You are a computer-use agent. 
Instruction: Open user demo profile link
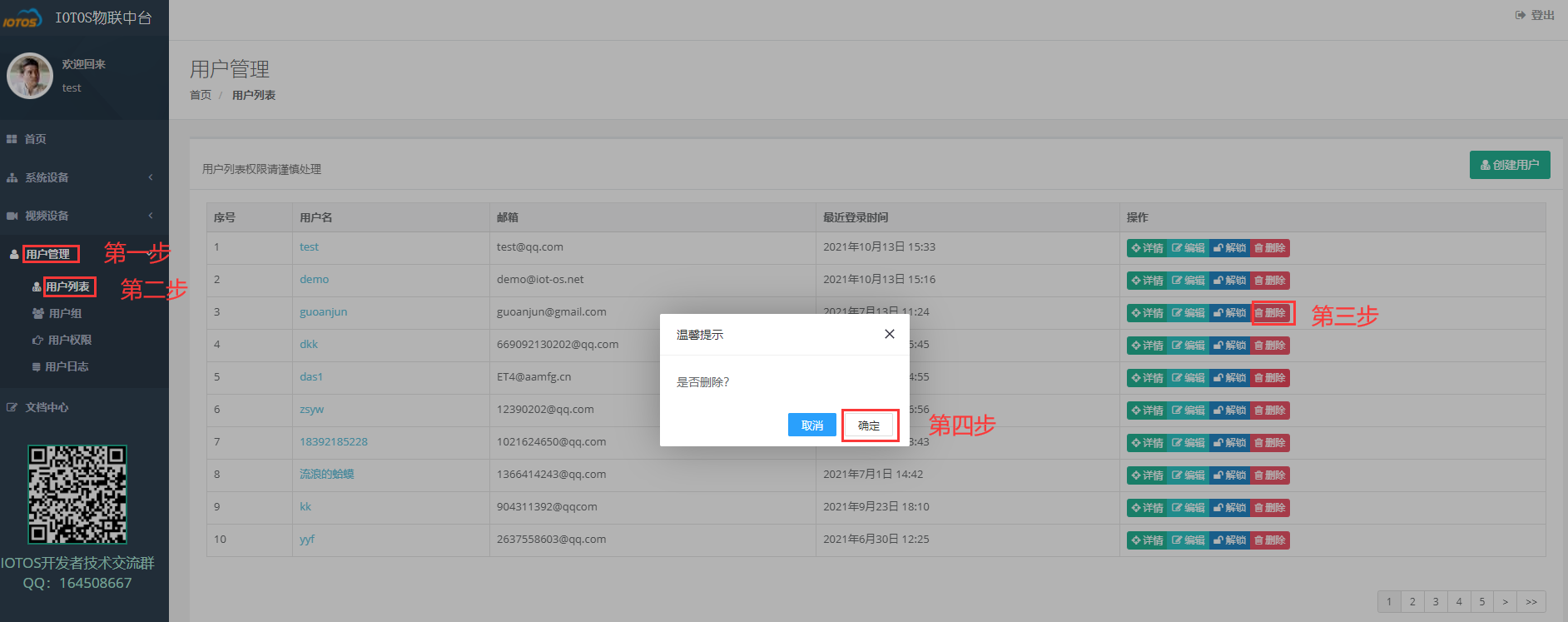[315, 280]
